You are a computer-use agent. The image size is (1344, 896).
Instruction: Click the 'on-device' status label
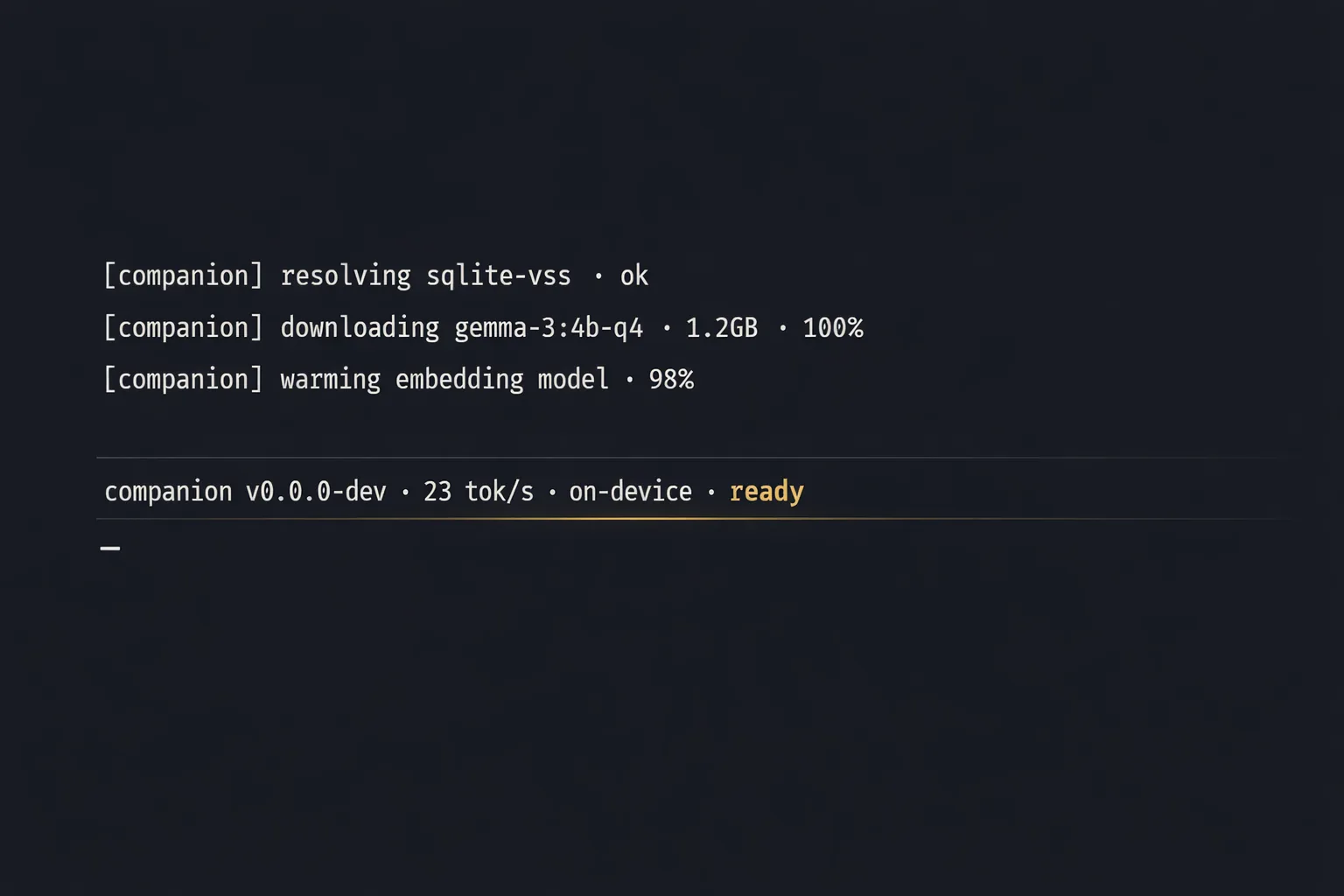click(630, 492)
